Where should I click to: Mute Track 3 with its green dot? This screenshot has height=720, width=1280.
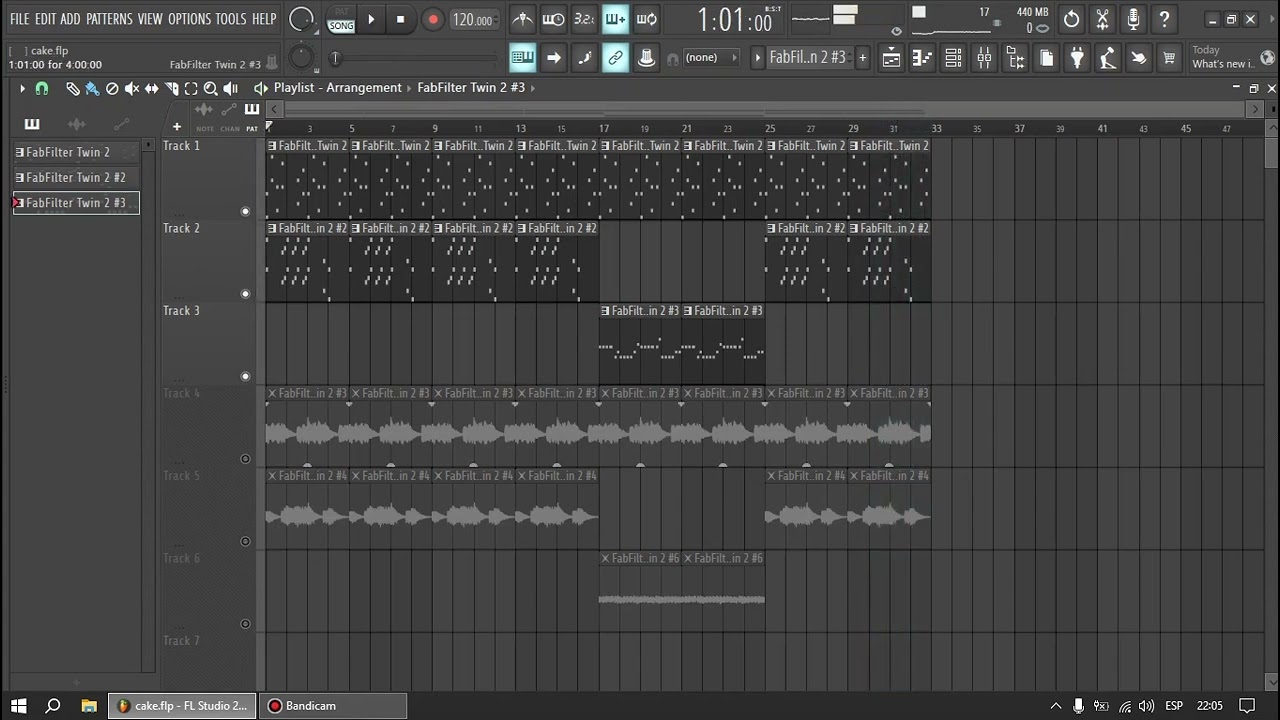(245, 376)
